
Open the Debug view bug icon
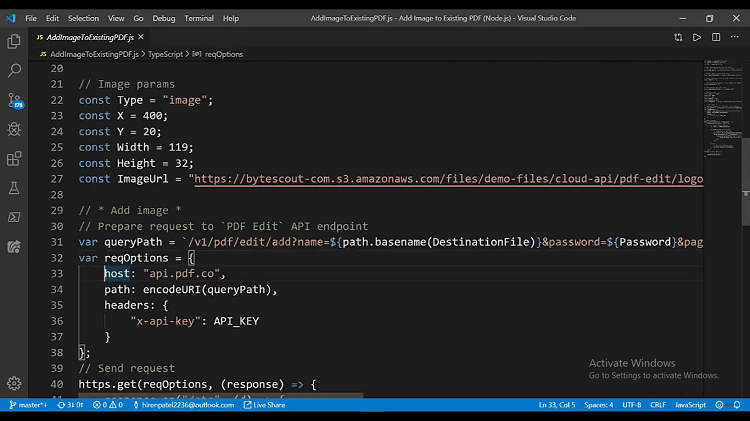(x=14, y=129)
